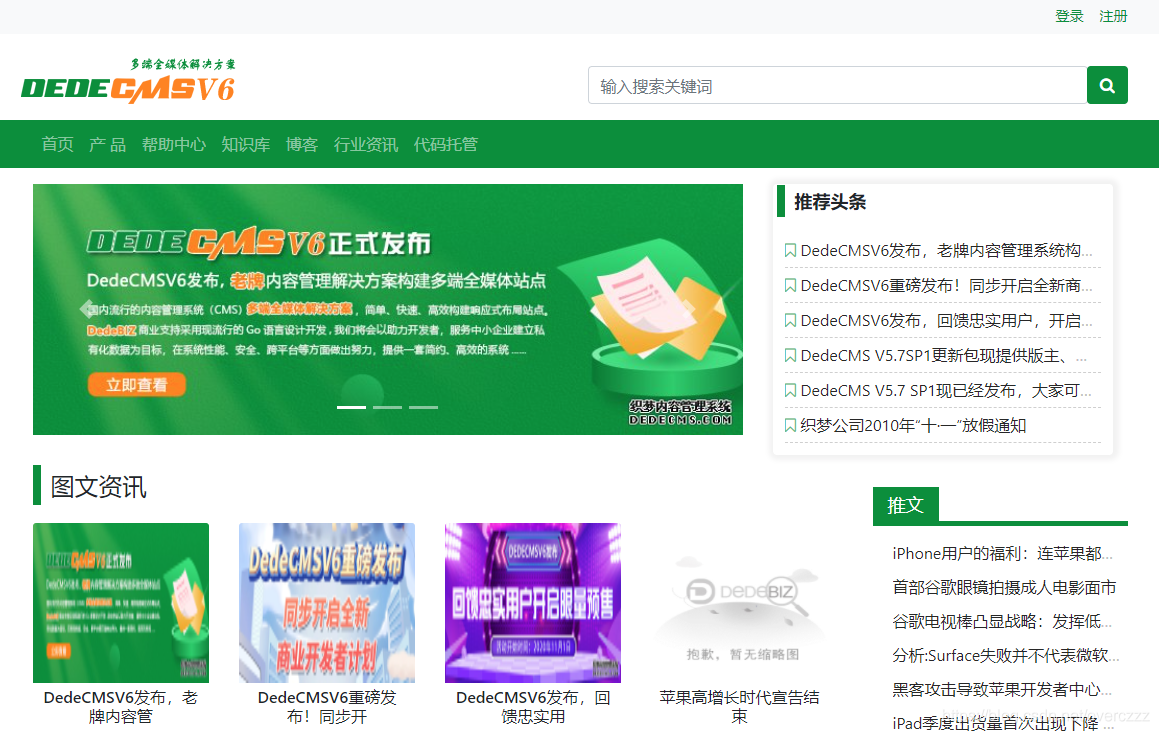
Task: Open headline DedeCMS V5.7SP1更新包现提供版主
Action: tap(943, 356)
